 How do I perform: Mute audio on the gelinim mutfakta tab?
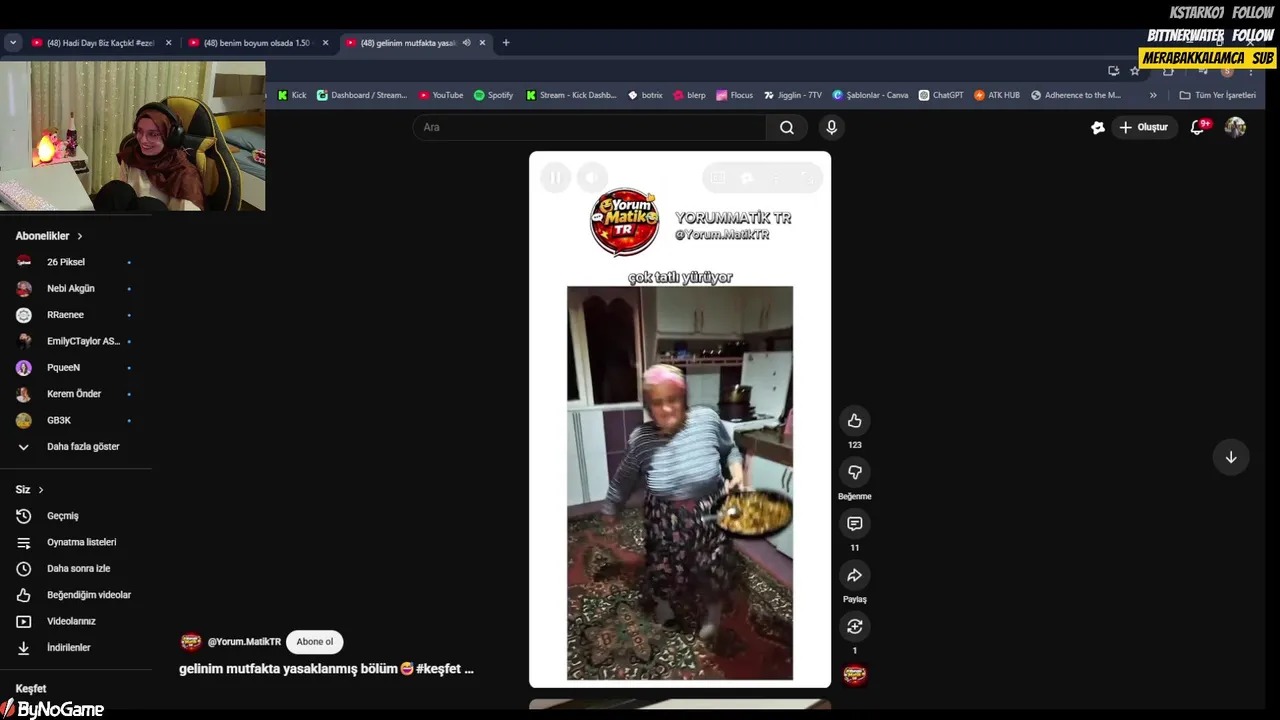[466, 43]
